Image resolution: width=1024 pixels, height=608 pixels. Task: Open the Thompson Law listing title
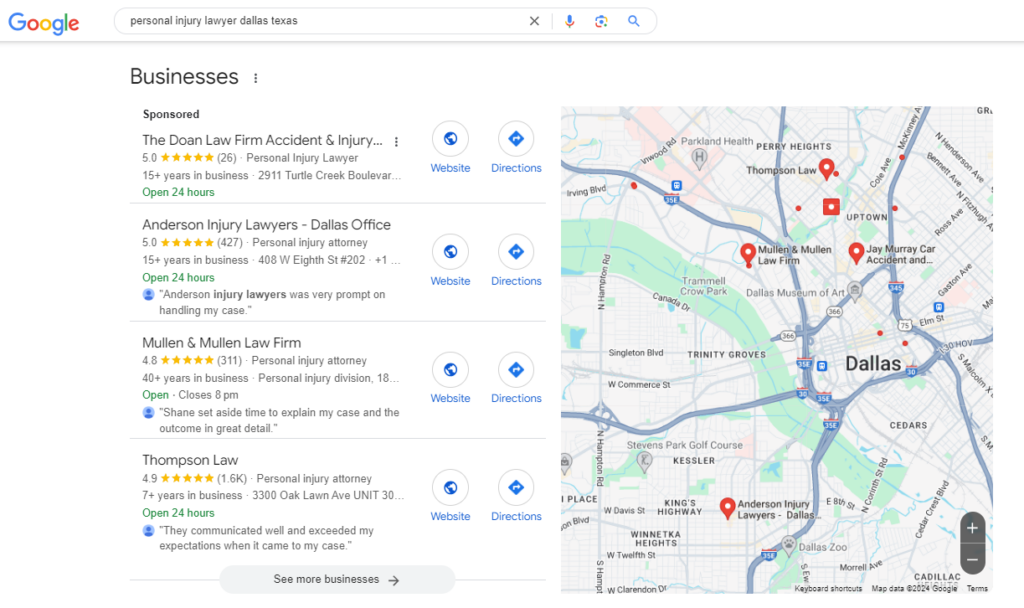(190, 460)
